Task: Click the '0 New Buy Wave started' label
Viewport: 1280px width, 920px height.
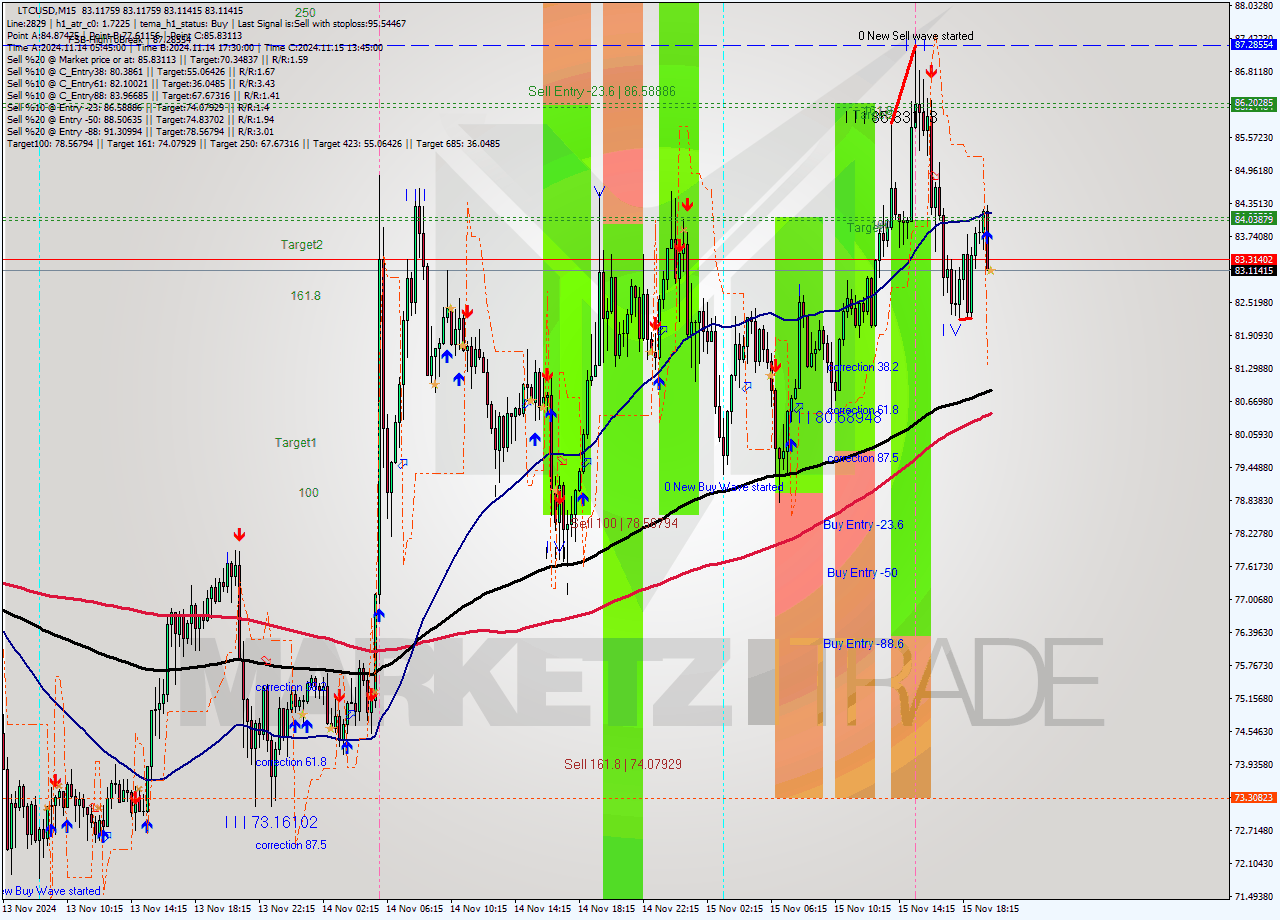Action: [x=724, y=487]
